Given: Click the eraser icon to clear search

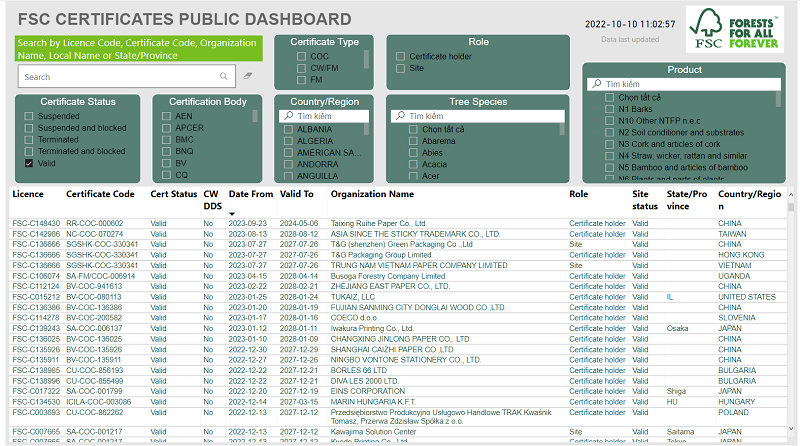Looking at the screenshot, I should tap(248, 76).
